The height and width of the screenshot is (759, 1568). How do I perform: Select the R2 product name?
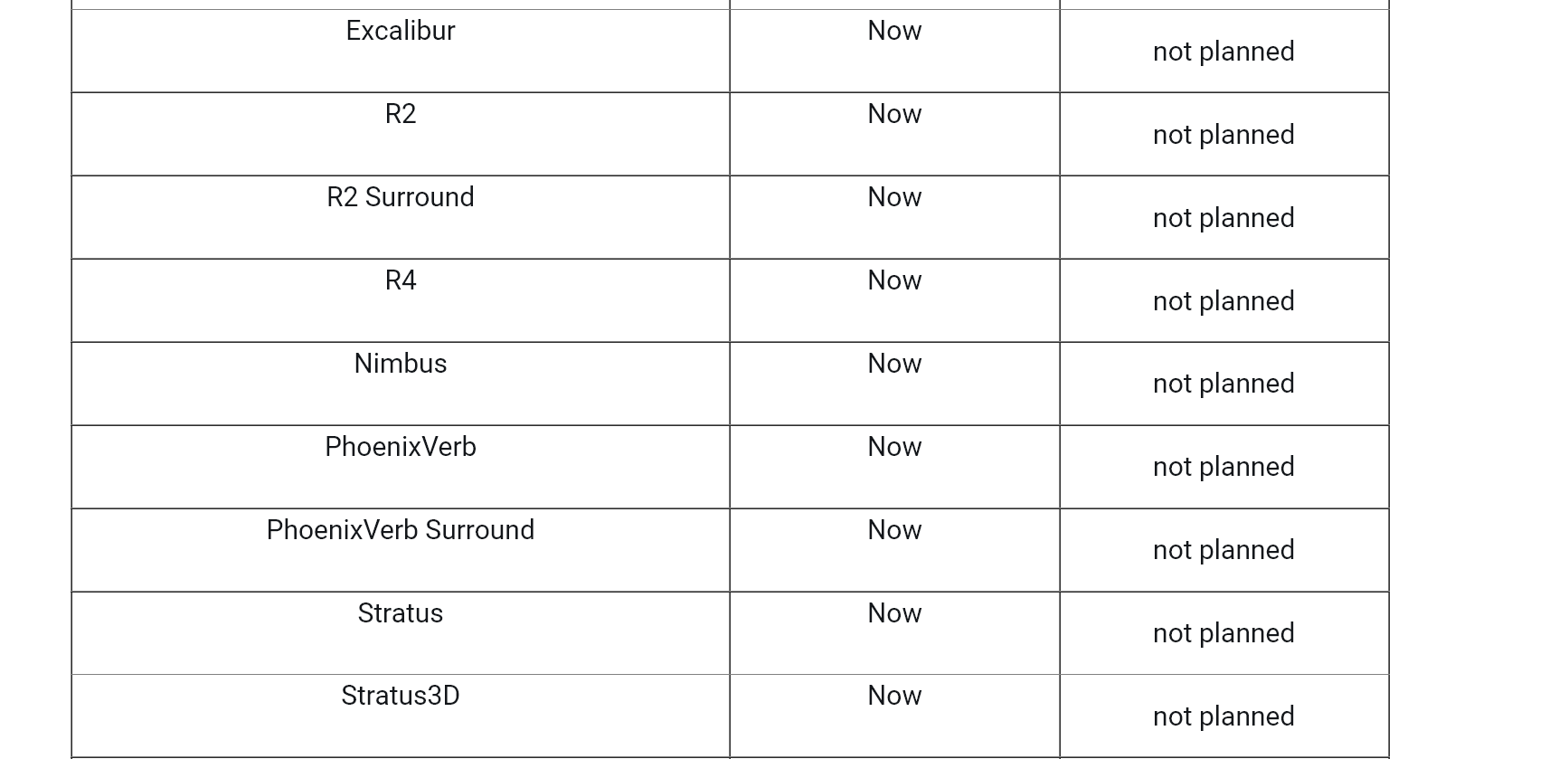[400, 114]
